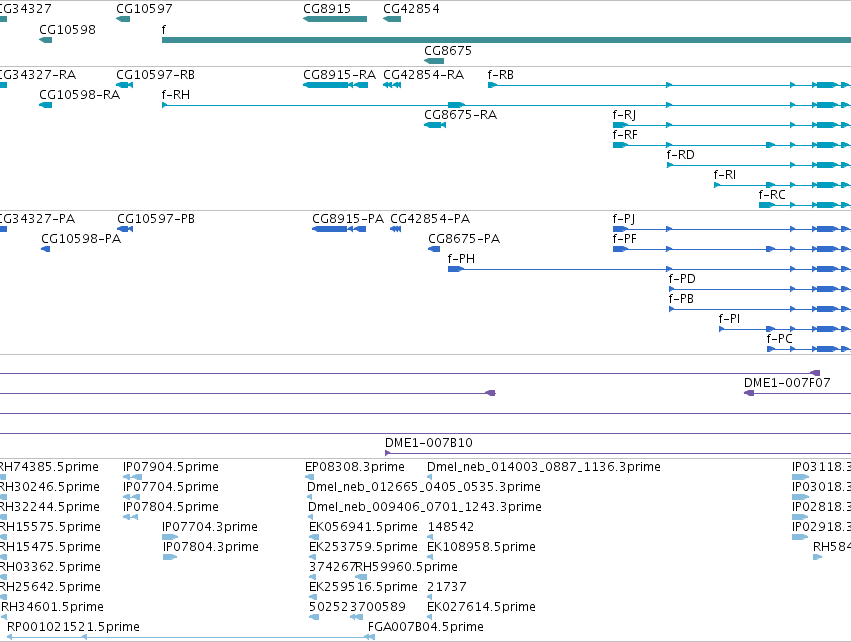The height and width of the screenshot is (642, 851).
Task: Click EST EK108958.5prime
Action: (481, 547)
